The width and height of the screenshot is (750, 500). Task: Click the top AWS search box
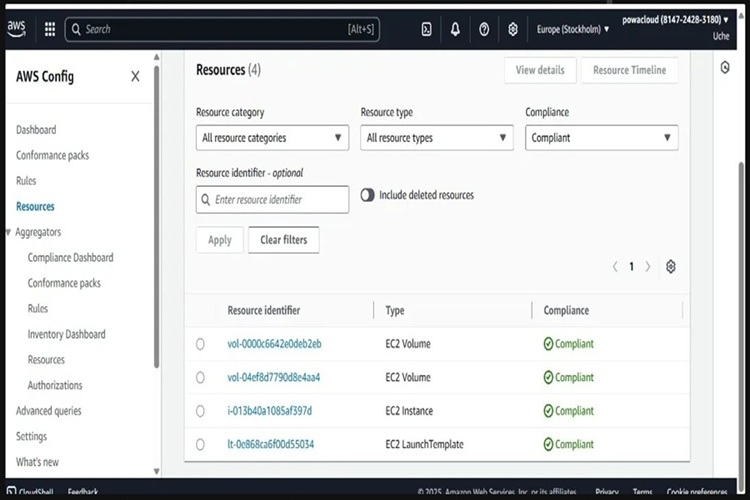tap(222, 30)
